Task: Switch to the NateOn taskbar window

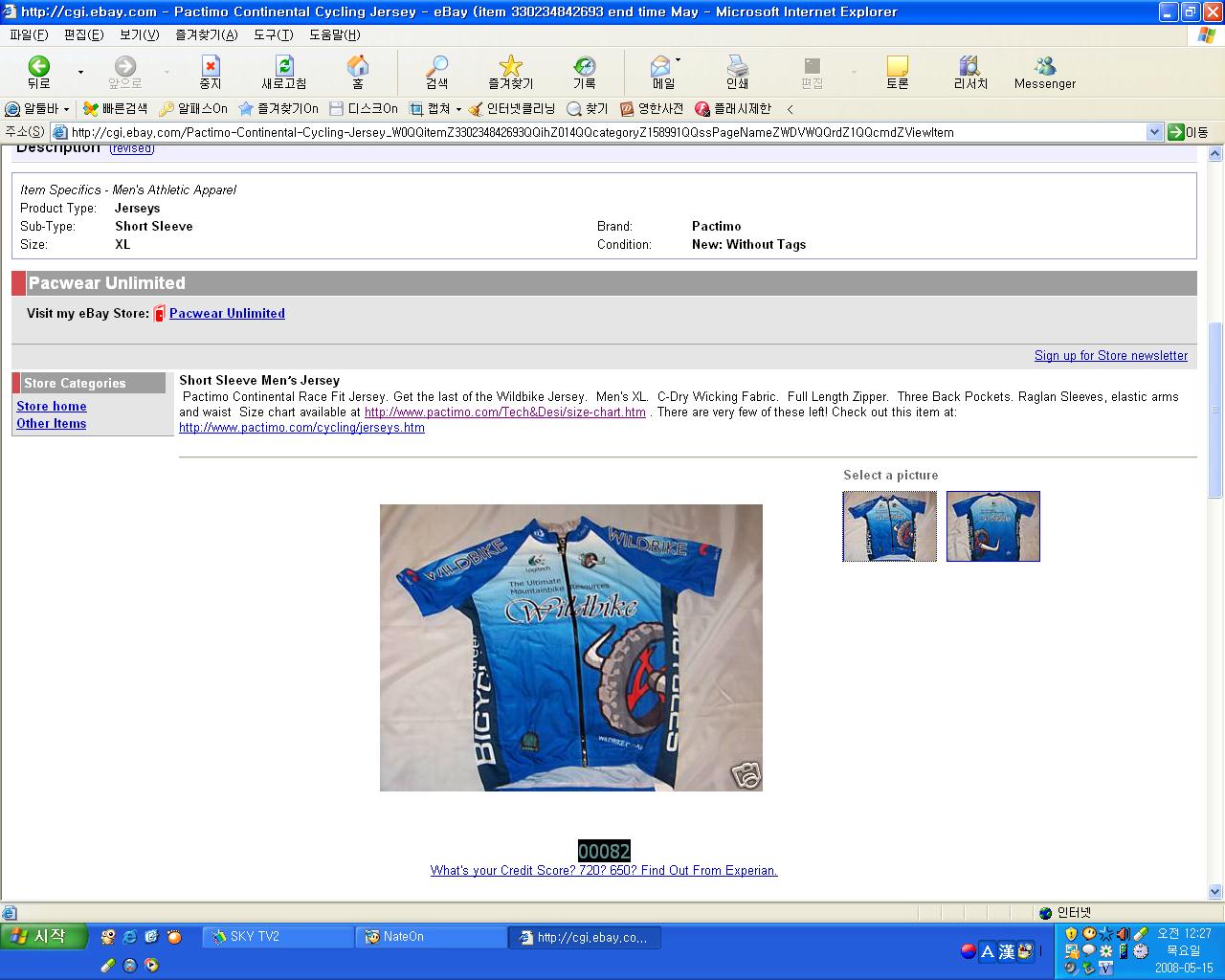Action: coord(431,937)
